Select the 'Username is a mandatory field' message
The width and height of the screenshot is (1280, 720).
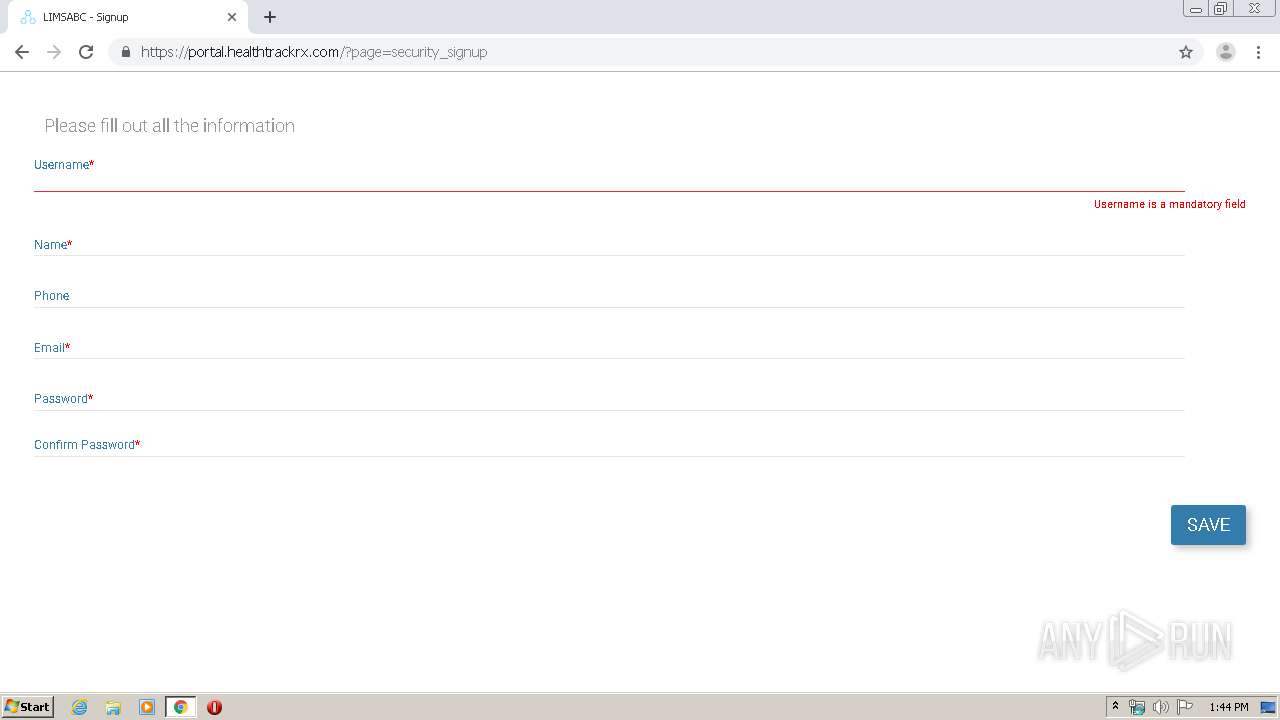pos(1170,204)
